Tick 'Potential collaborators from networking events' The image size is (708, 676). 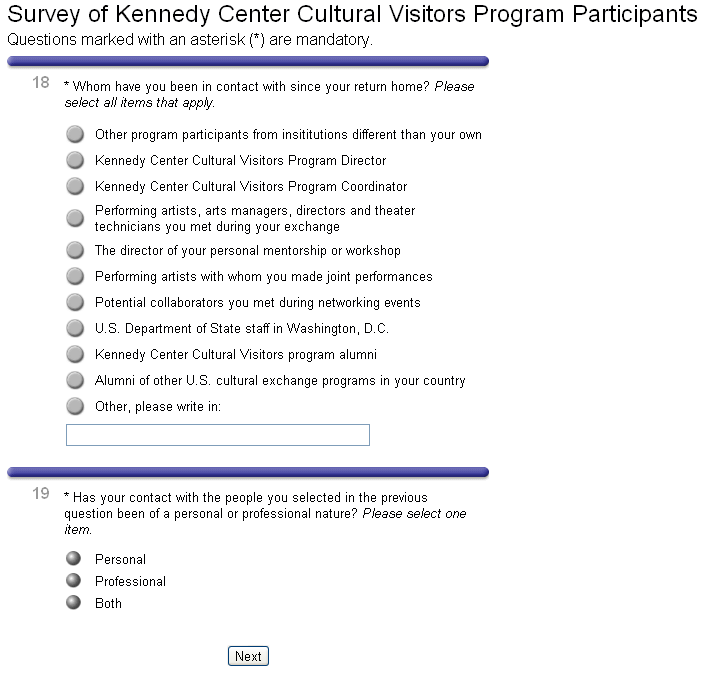(x=75, y=302)
